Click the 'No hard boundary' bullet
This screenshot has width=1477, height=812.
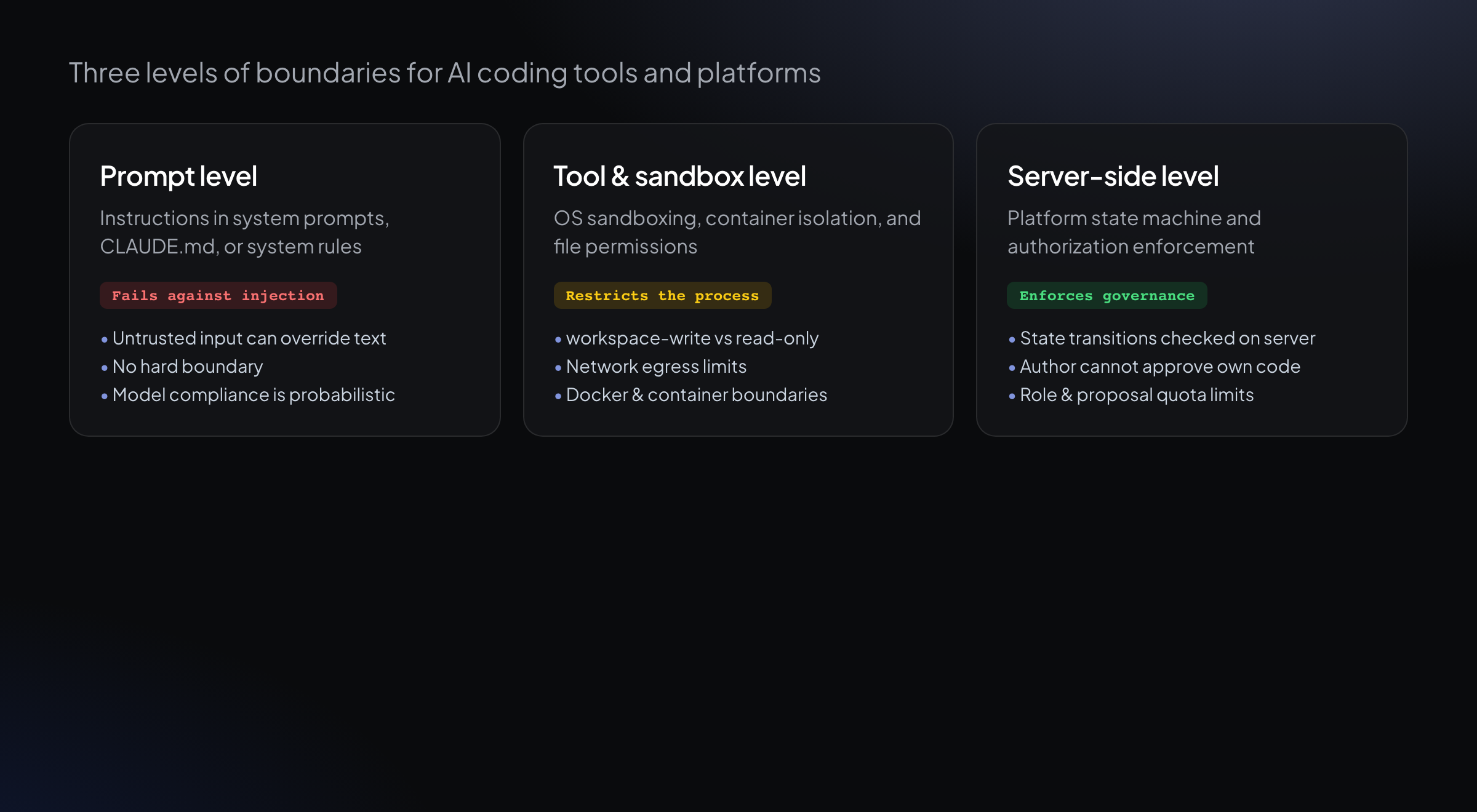(182, 367)
